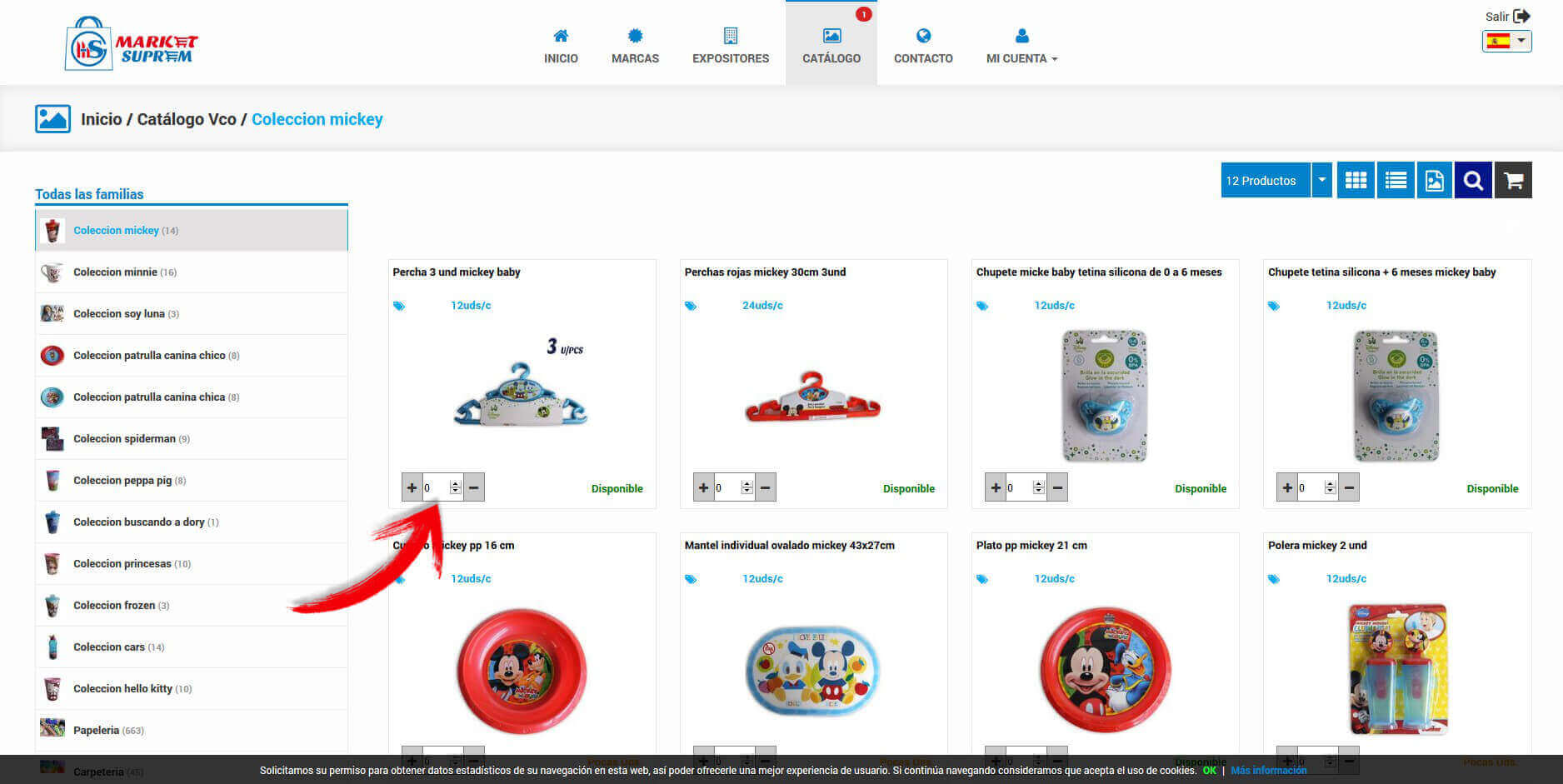Click the Market Suprem logo
This screenshot has height=784, width=1563.
(132, 43)
